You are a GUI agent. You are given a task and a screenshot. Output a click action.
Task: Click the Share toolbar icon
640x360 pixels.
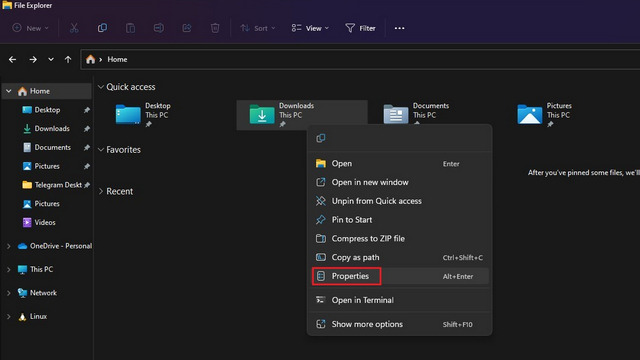click(x=187, y=28)
